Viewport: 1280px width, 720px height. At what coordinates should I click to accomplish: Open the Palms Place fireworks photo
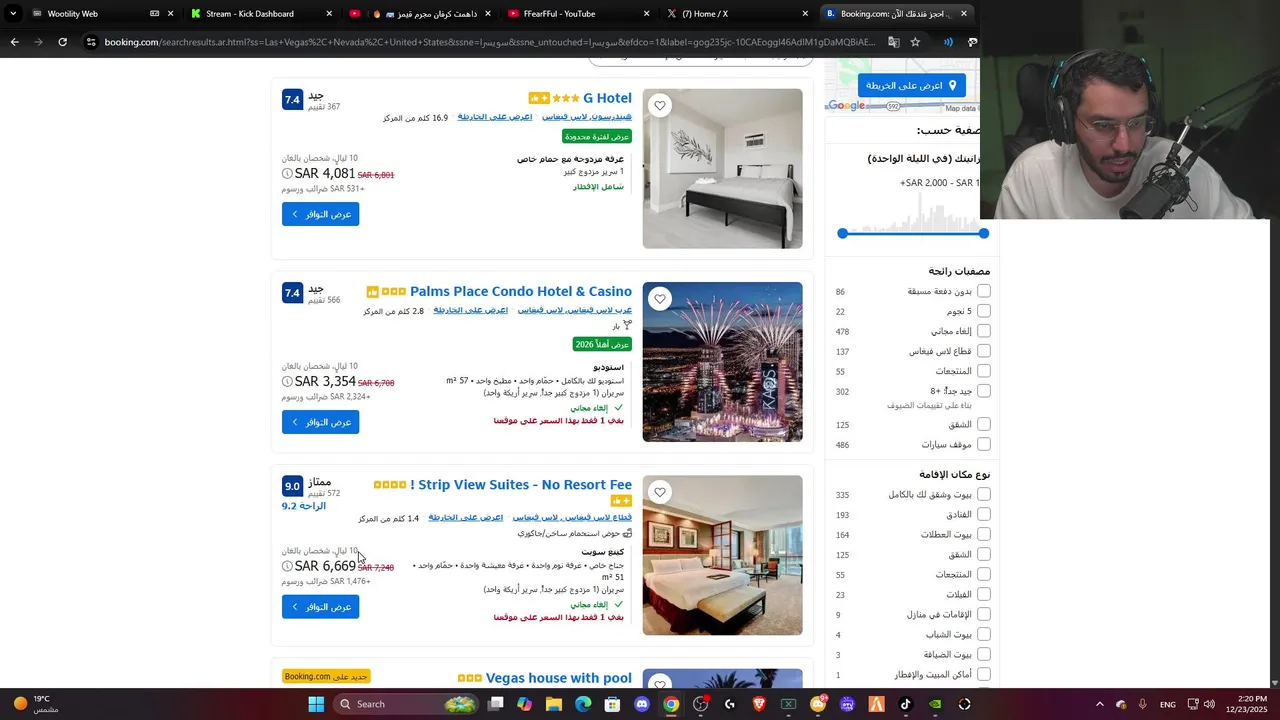(722, 362)
